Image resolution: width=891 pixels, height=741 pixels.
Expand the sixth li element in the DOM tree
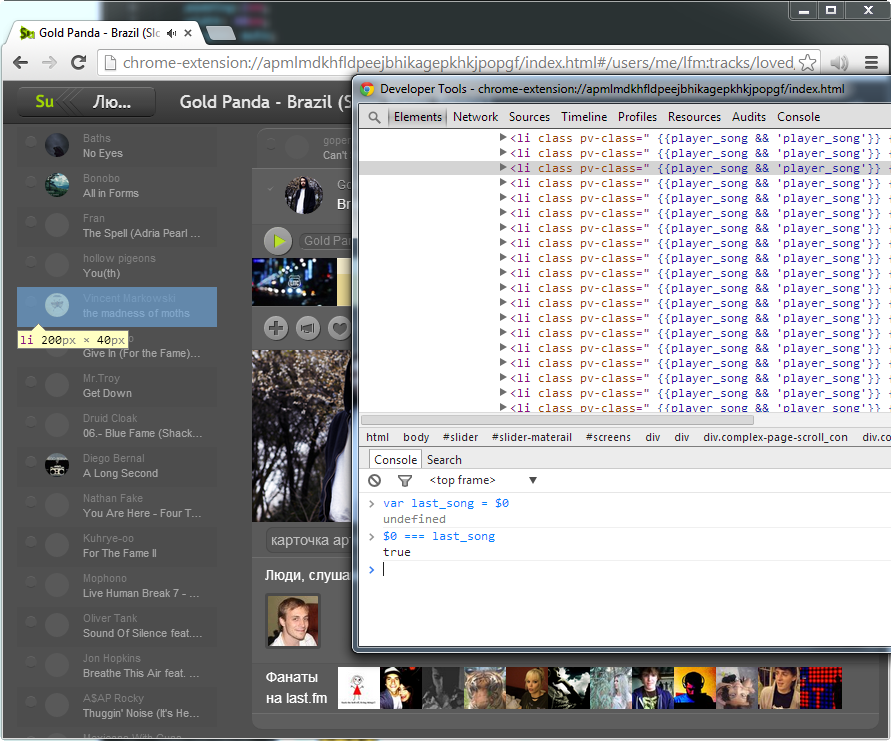point(503,213)
